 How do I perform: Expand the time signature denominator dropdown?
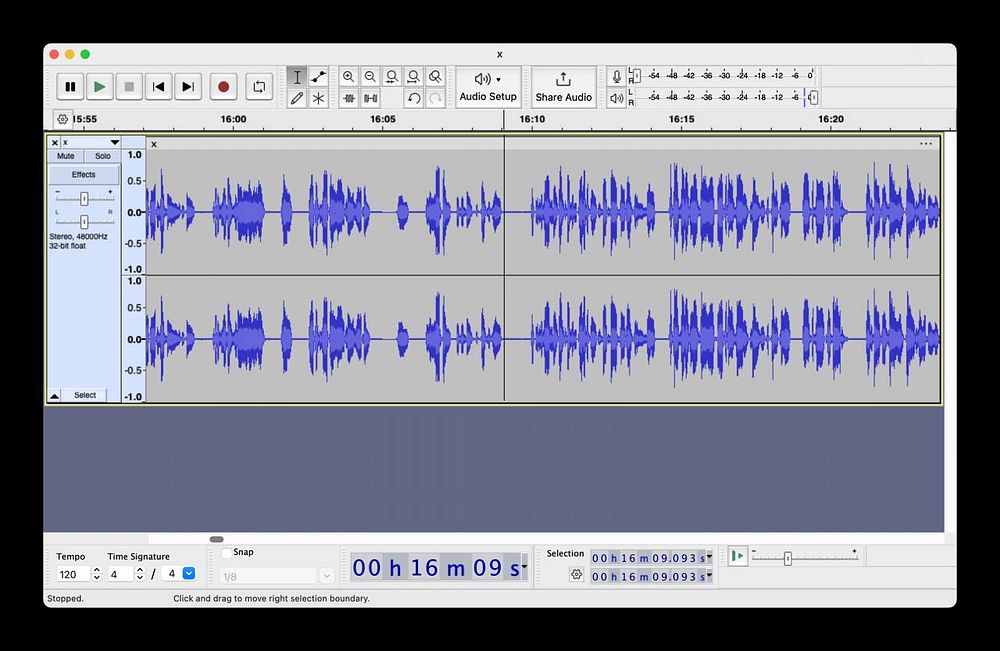[x=189, y=574]
